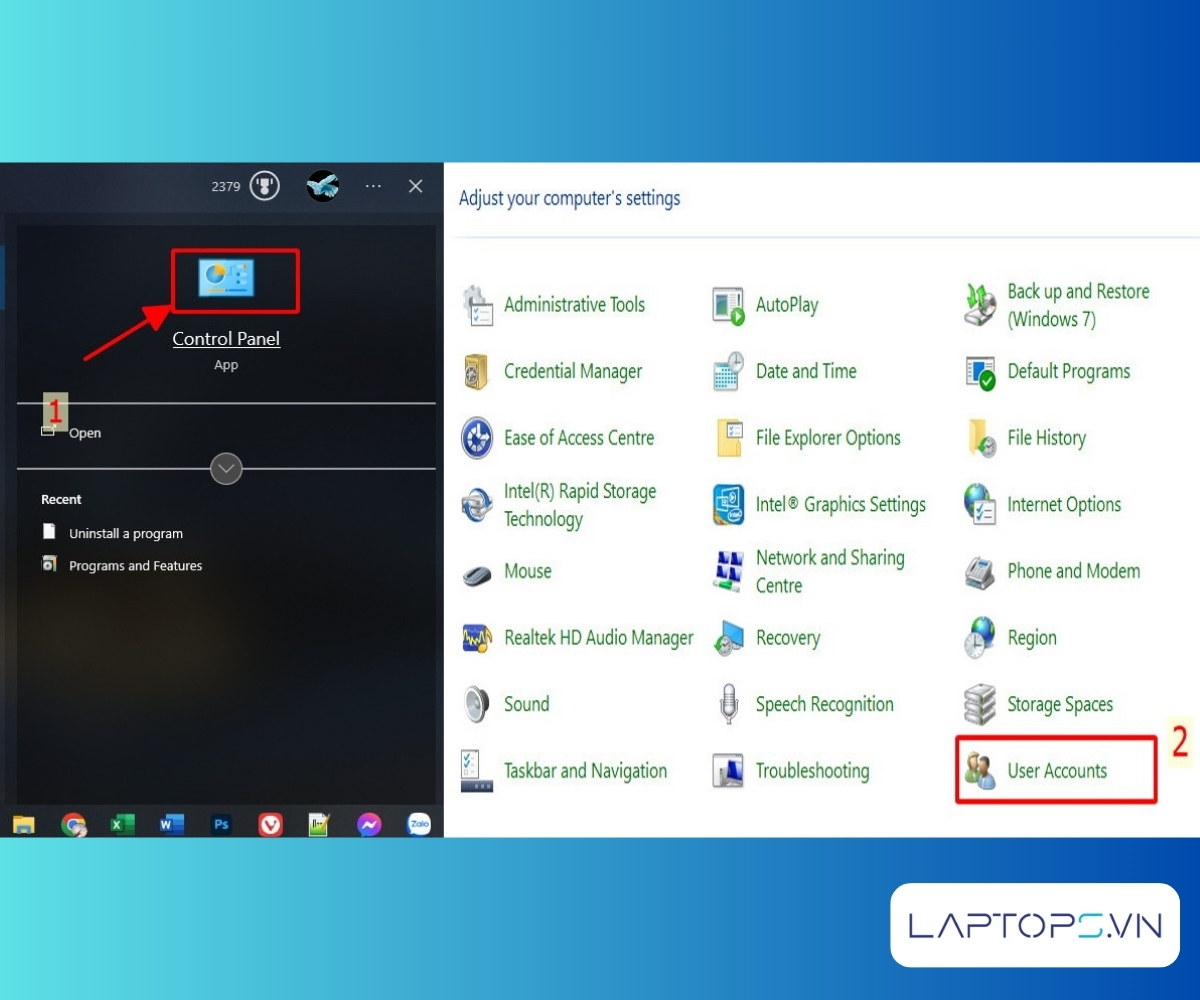Click the Administrative Tools icon
The height and width of the screenshot is (1000, 1200).
pos(477,305)
